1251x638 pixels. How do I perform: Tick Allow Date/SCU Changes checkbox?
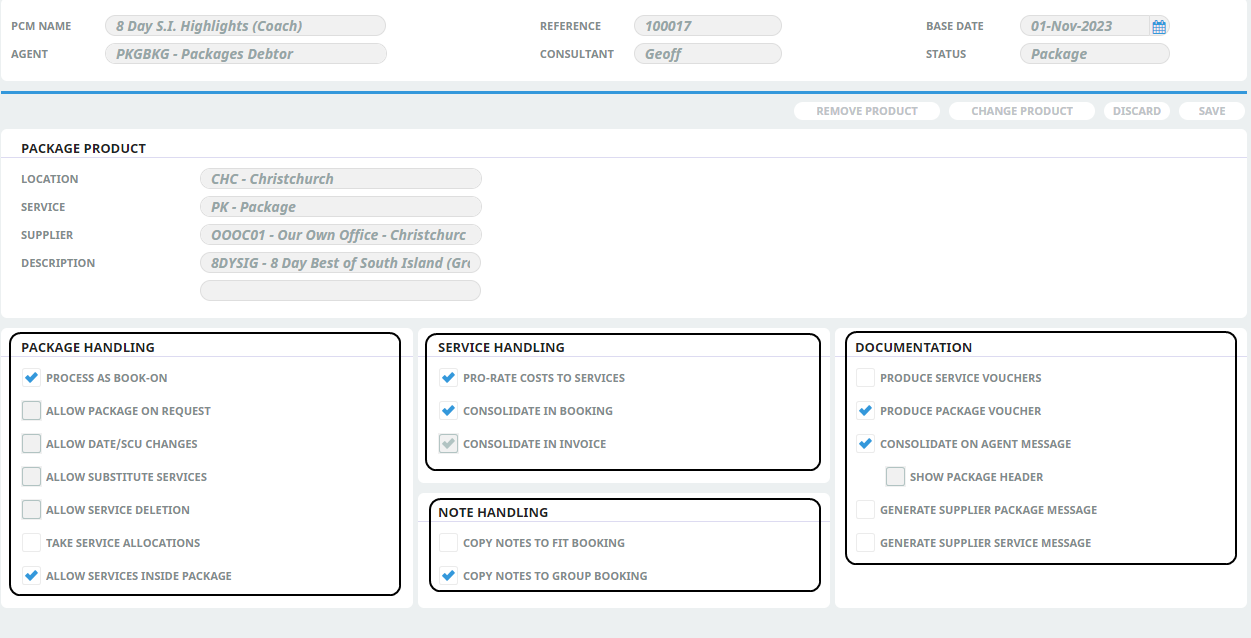[32, 444]
